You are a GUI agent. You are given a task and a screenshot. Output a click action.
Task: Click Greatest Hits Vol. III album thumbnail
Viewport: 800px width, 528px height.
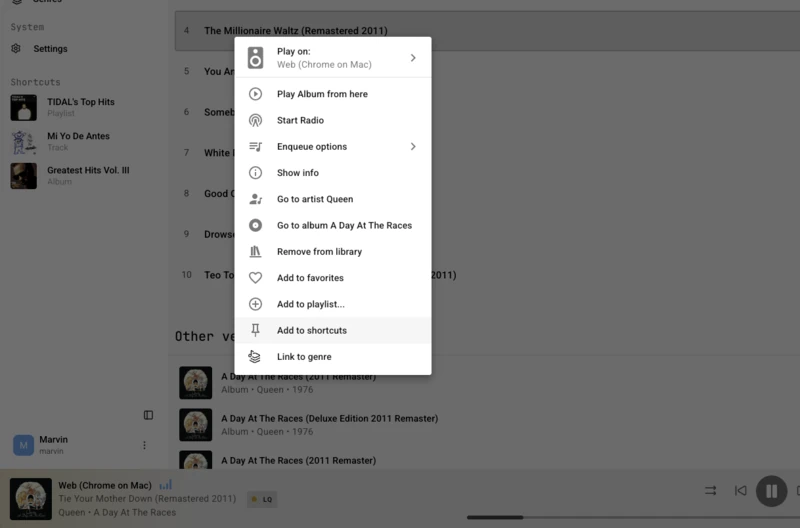[23, 176]
